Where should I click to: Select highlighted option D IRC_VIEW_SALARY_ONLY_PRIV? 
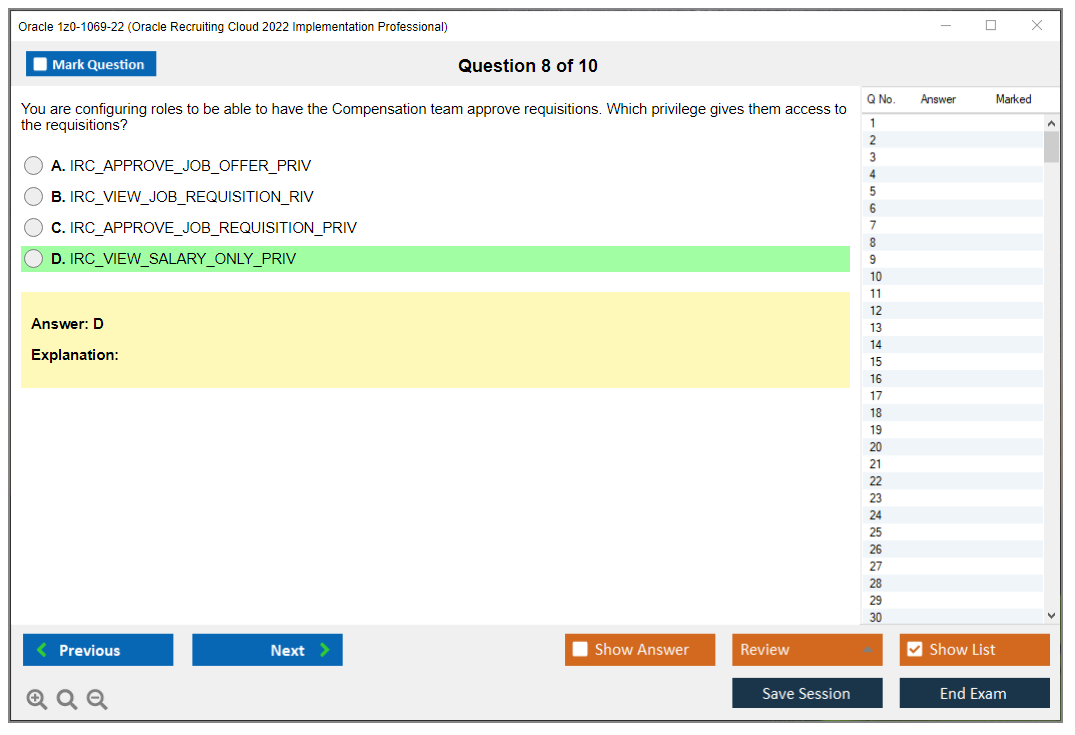coord(33,258)
